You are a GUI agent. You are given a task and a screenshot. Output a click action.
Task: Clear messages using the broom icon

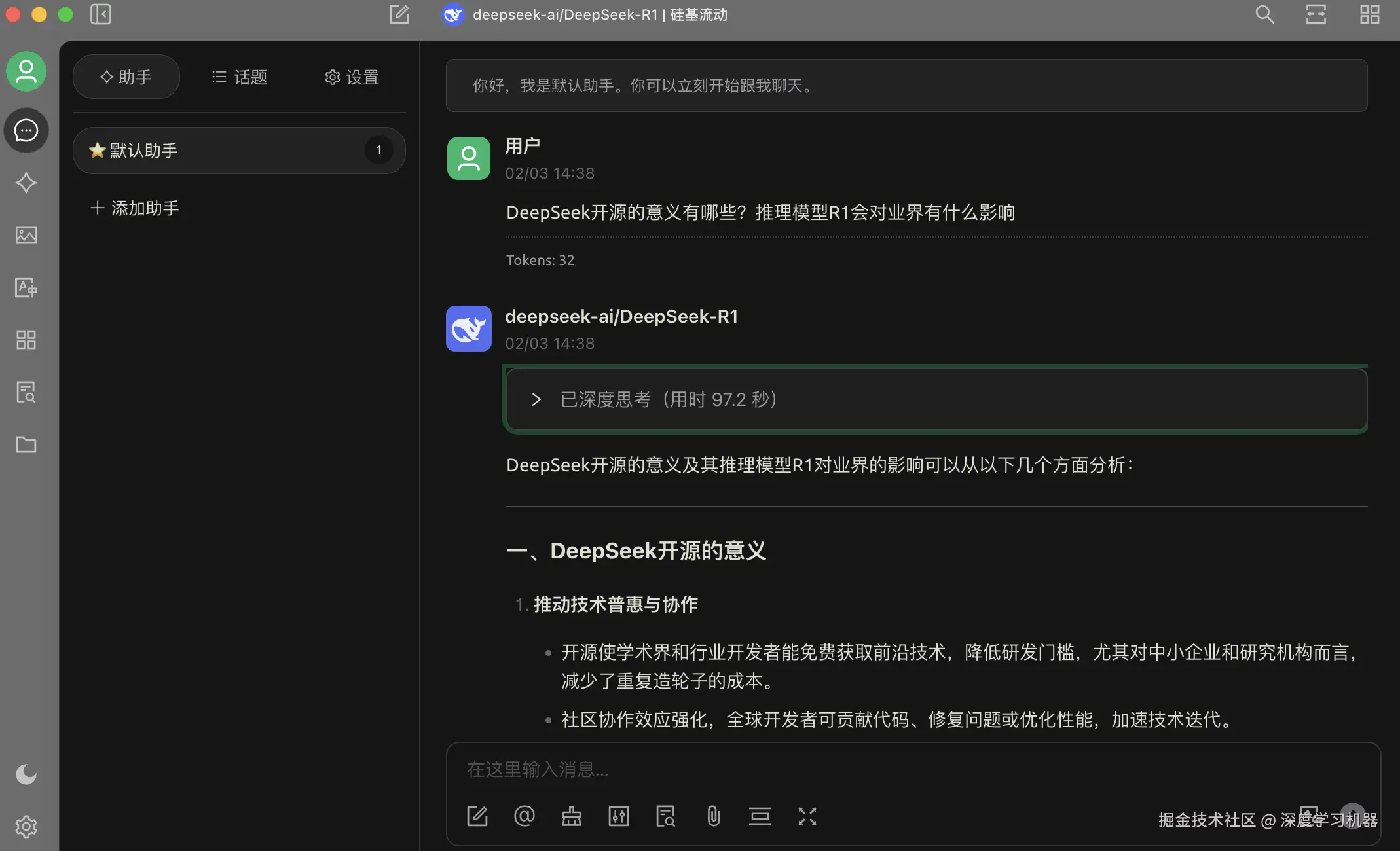point(572,816)
